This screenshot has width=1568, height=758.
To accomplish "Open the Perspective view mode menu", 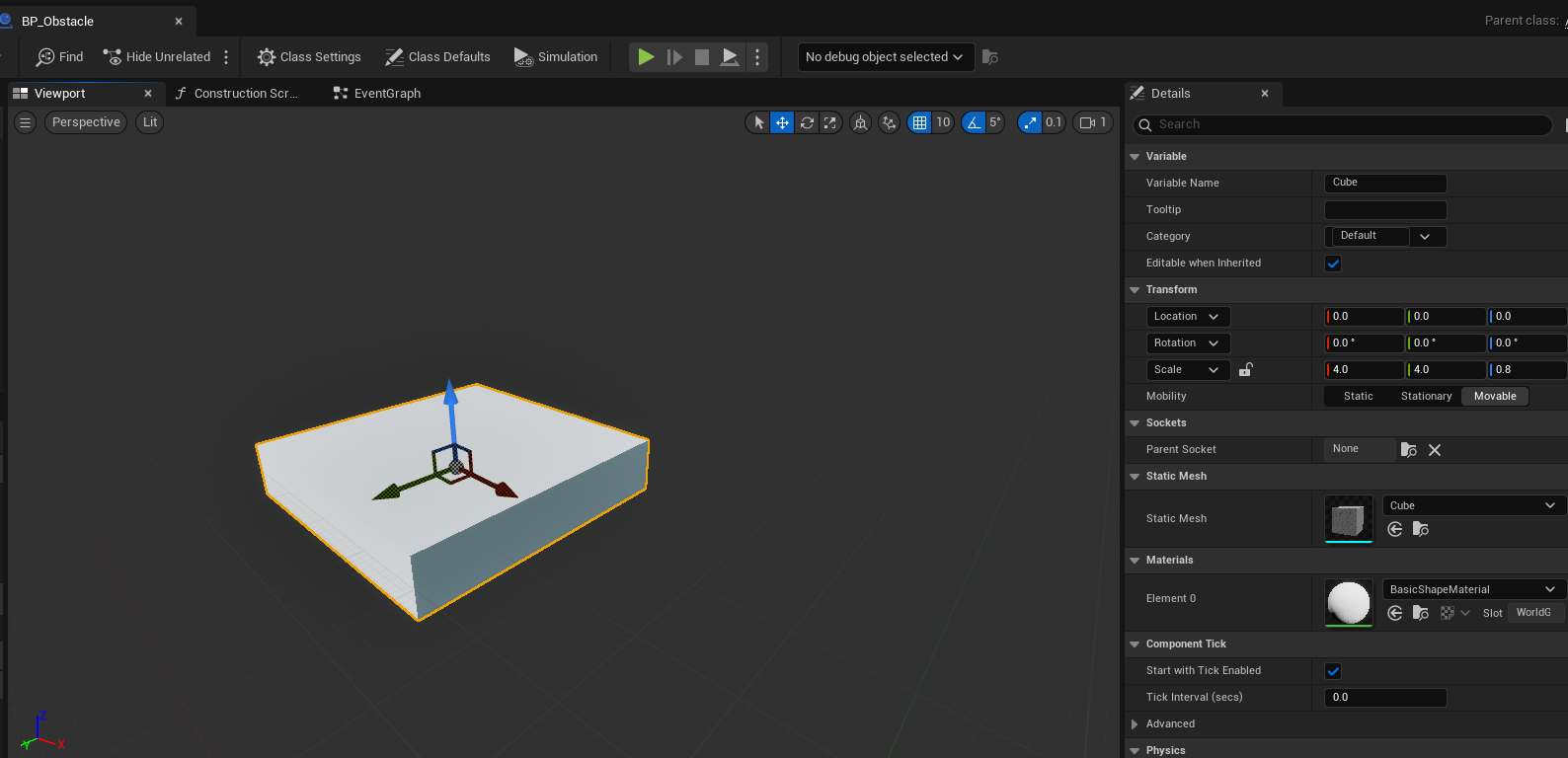I will [86, 122].
